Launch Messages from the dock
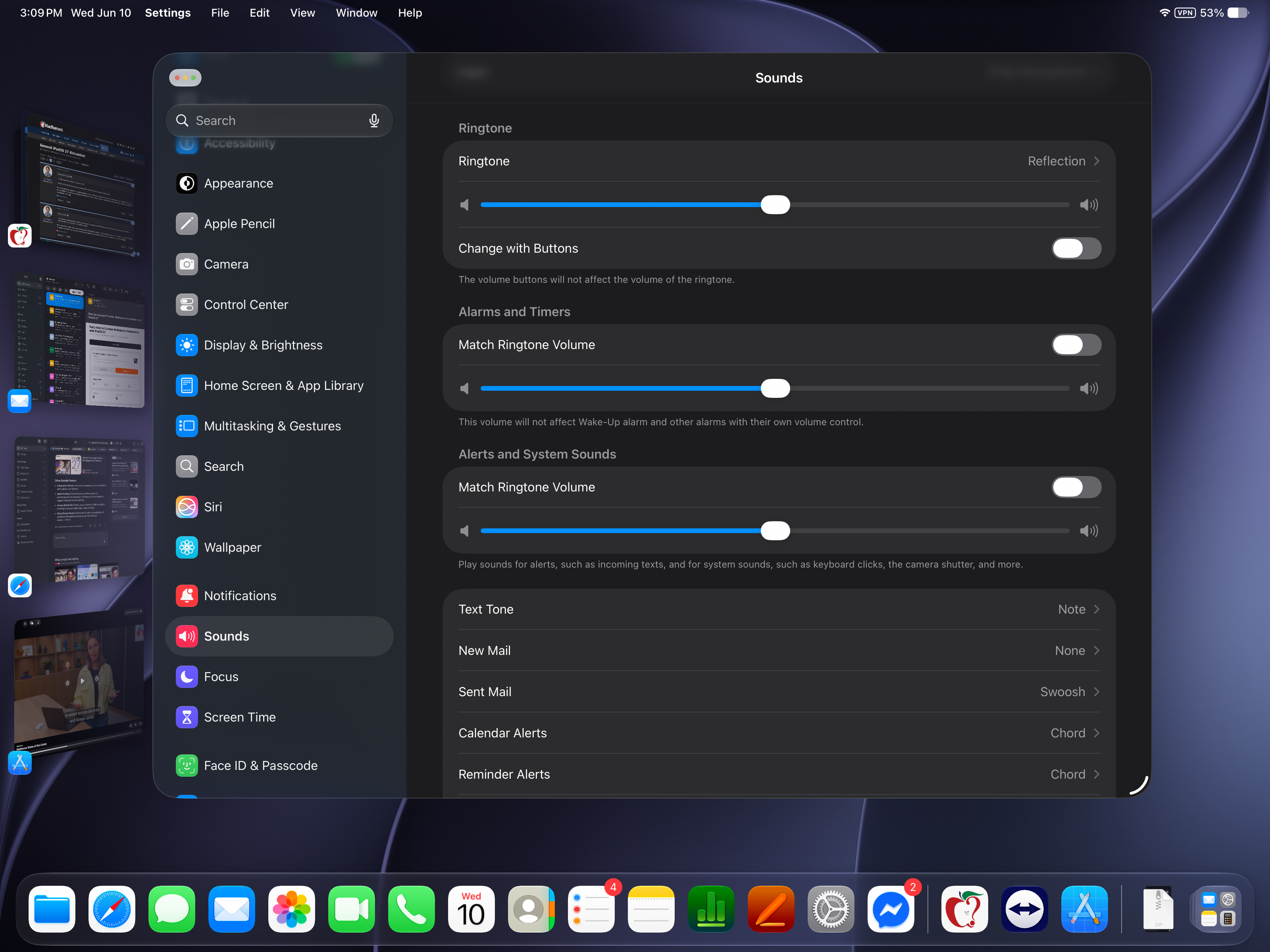Image resolution: width=1270 pixels, height=952 pixels. [x=172, y=909]
